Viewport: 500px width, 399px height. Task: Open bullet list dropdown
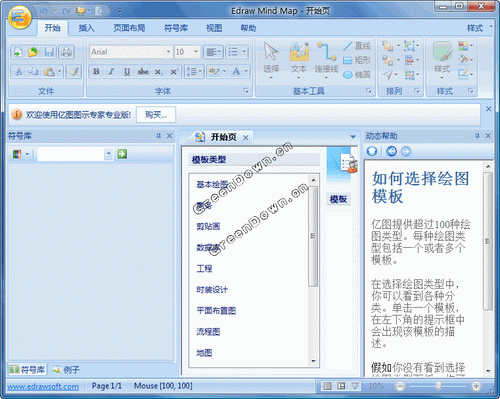click(x=237, y=52)
